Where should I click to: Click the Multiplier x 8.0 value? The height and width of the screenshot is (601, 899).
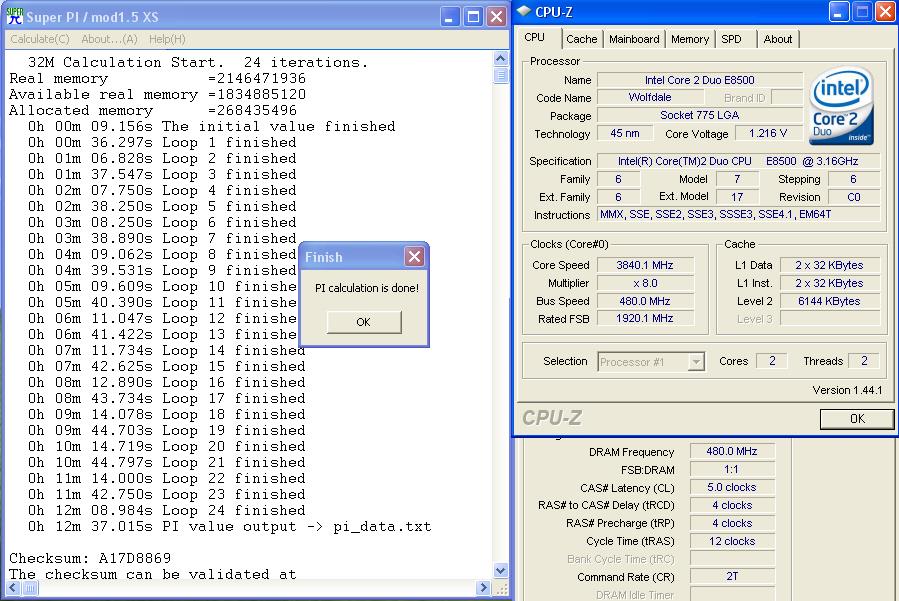pyautogui.click(x=645, y=283)
